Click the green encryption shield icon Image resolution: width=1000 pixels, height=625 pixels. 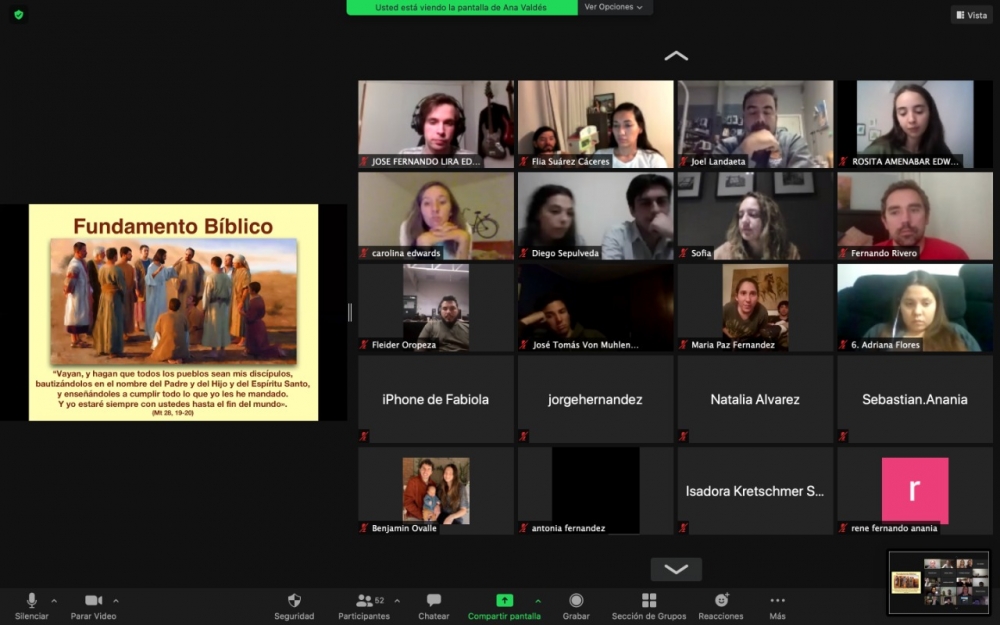(x=18, y=14)
